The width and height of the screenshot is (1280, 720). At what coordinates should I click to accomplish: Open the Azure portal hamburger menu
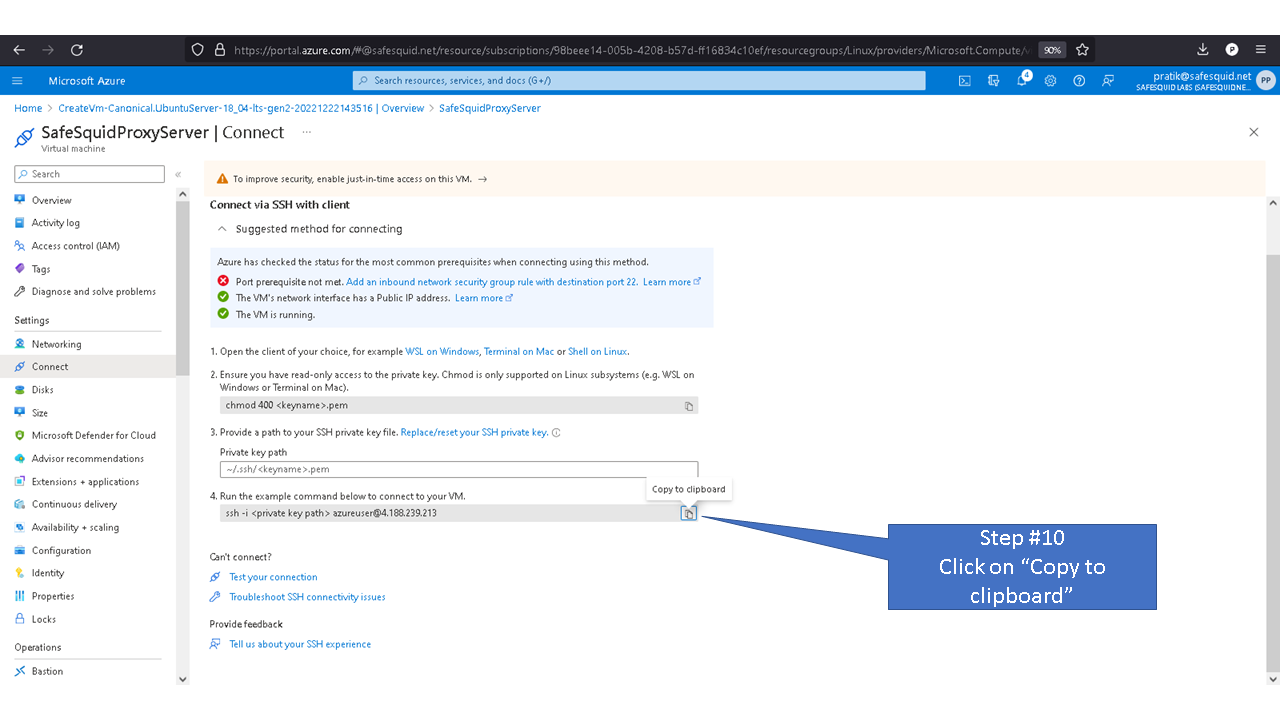[x=17, y=81]
